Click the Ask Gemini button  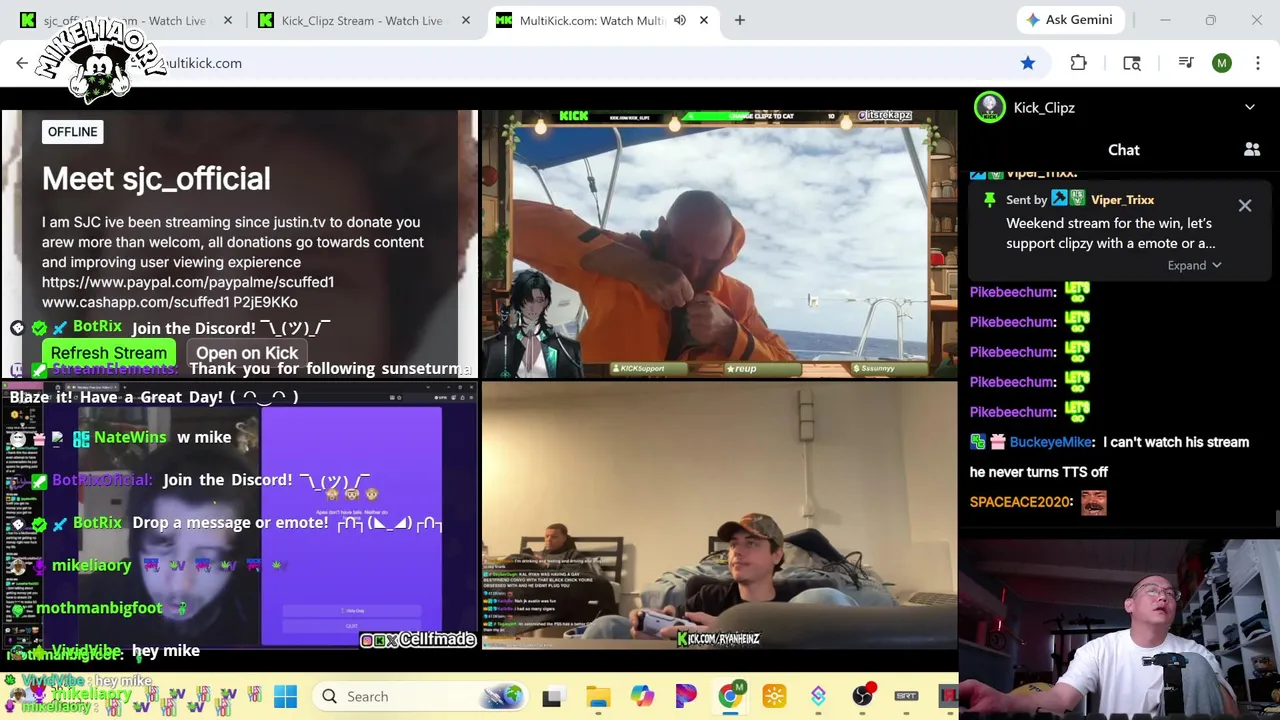[1069, 20]
